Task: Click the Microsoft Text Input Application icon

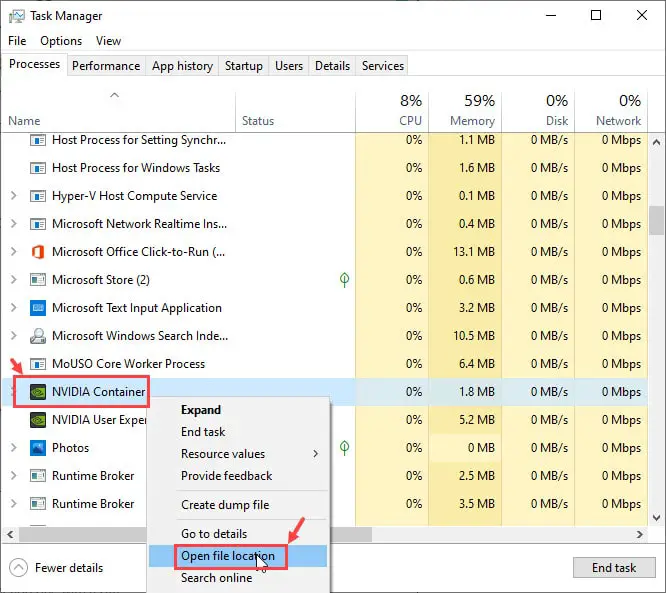Action: [x=38, y=308]
